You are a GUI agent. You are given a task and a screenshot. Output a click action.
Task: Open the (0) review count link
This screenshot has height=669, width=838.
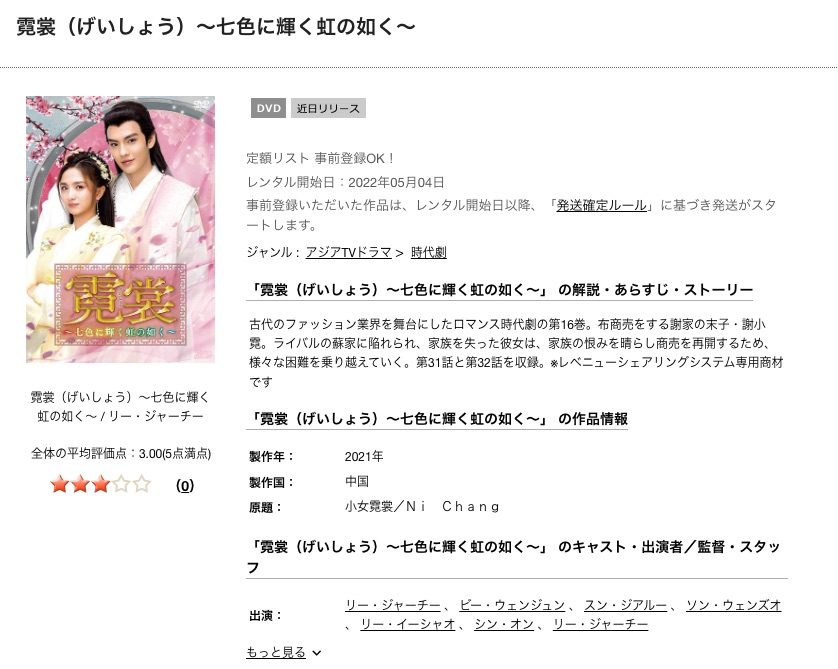click(185, 485)
